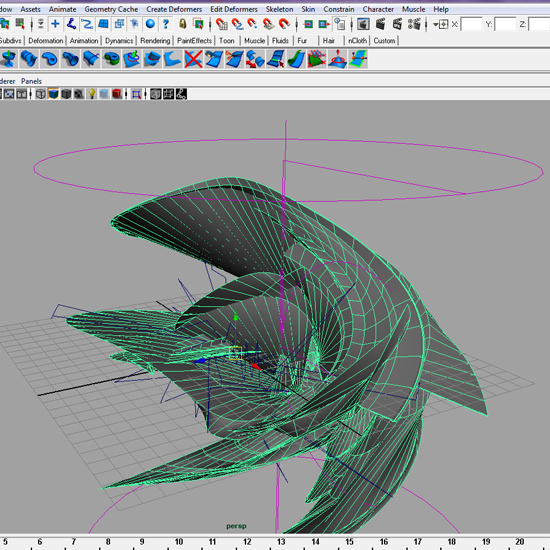Toggle the lock selection padlock icon
550x550 pixels.
183,24
